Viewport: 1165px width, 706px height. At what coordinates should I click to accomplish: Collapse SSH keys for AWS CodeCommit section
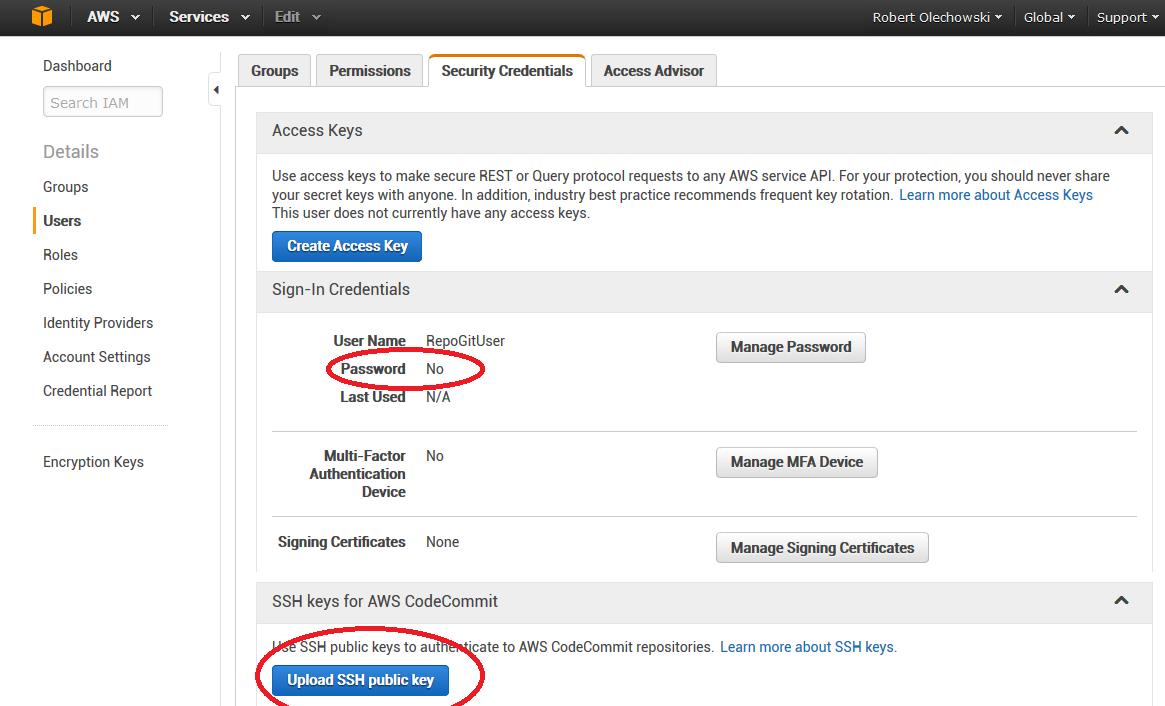point(1121,601)
